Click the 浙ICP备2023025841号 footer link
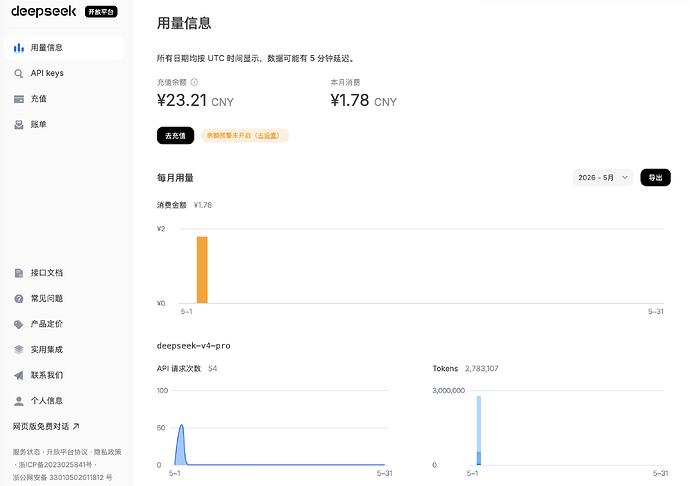690x486 pixels. [55, 465]
